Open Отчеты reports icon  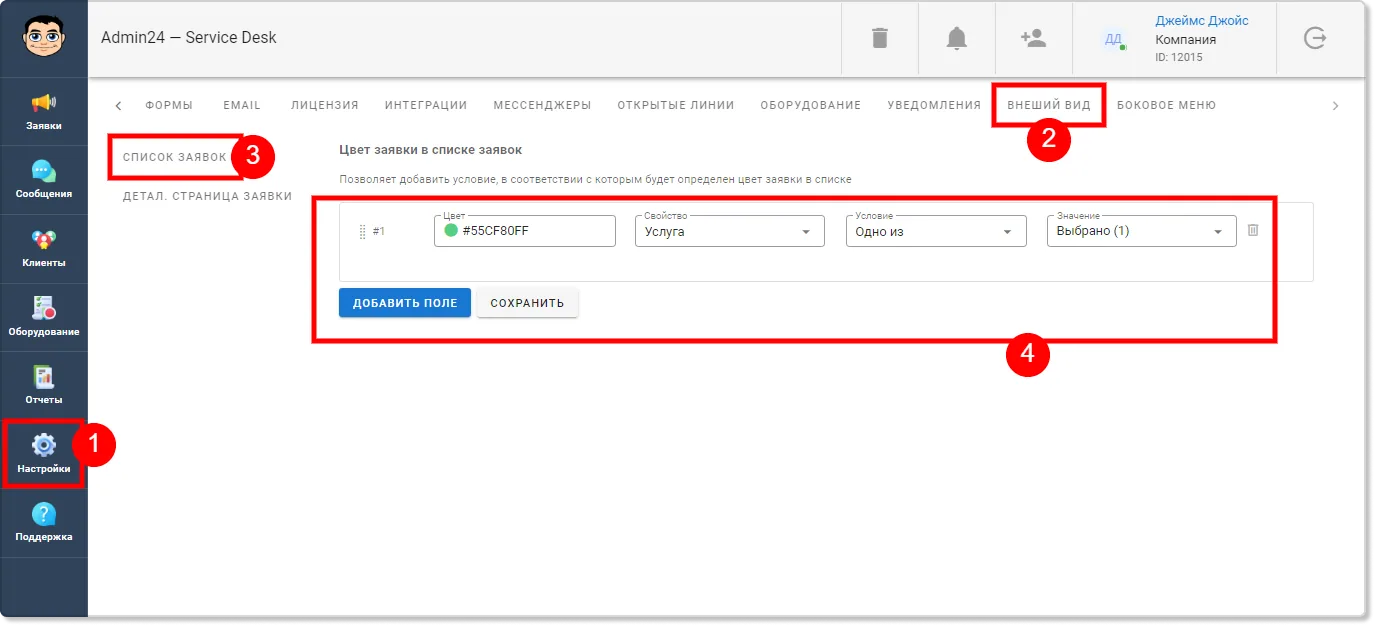(44, 386)
